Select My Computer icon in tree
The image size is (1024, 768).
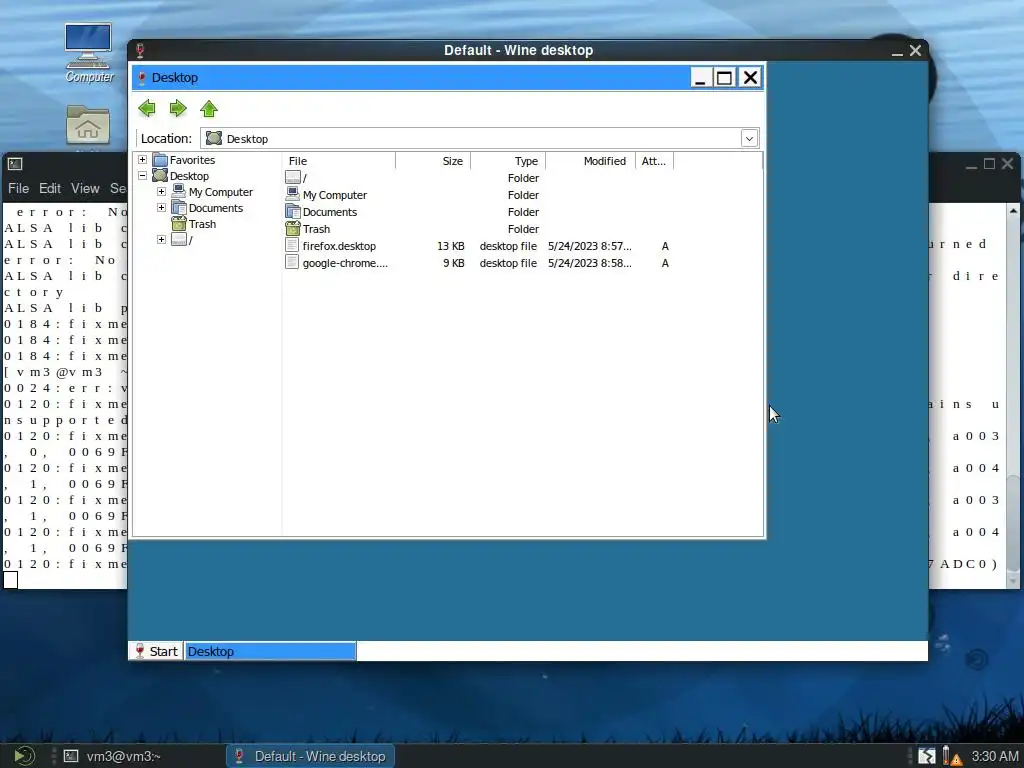[179, 191]
